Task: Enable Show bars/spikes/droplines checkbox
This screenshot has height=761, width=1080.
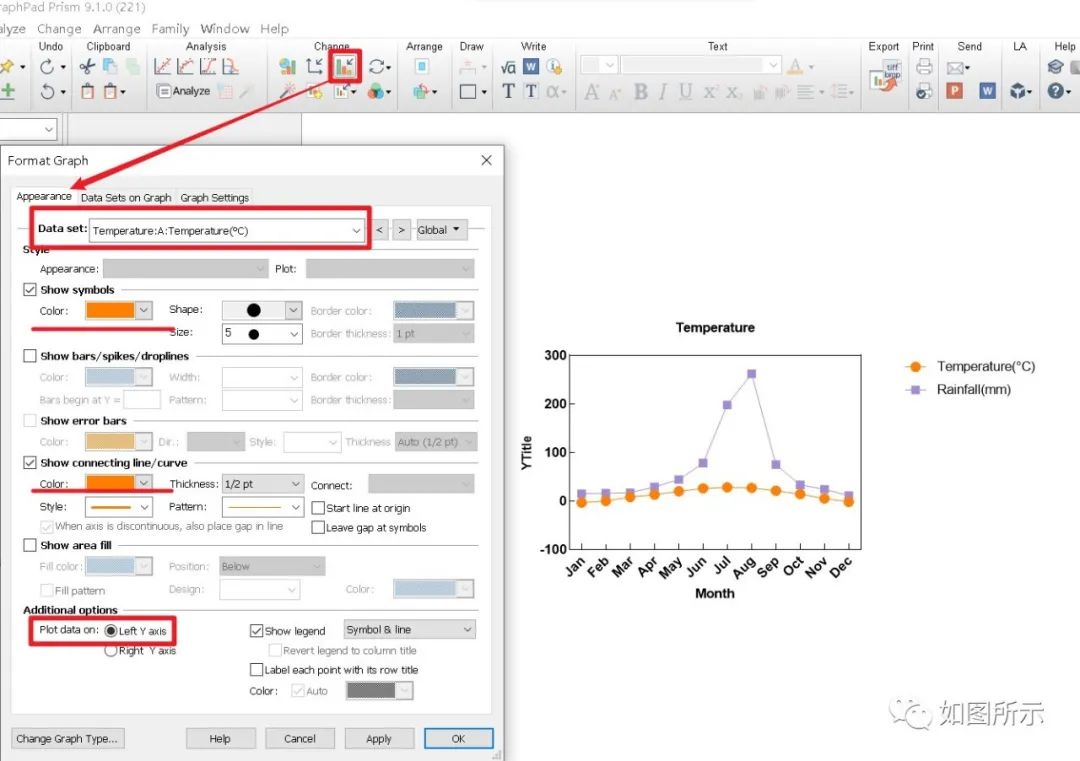Action: tap(30, 356)
